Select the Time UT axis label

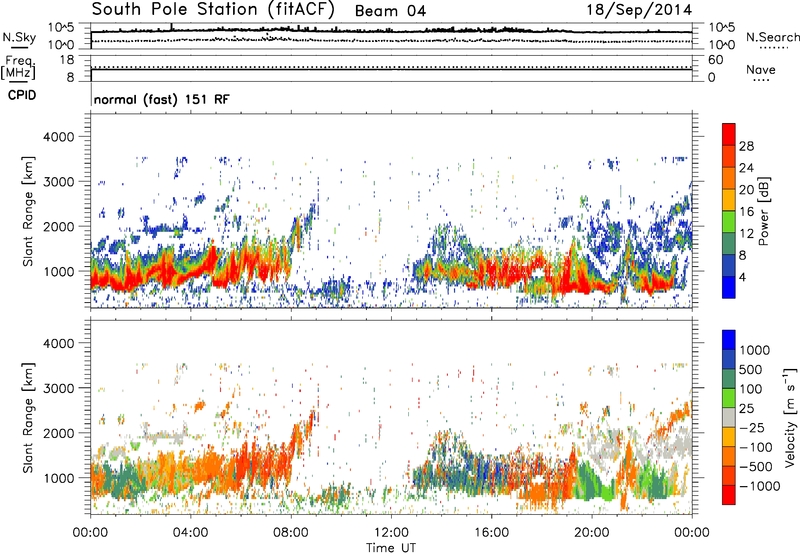(391, 548)
